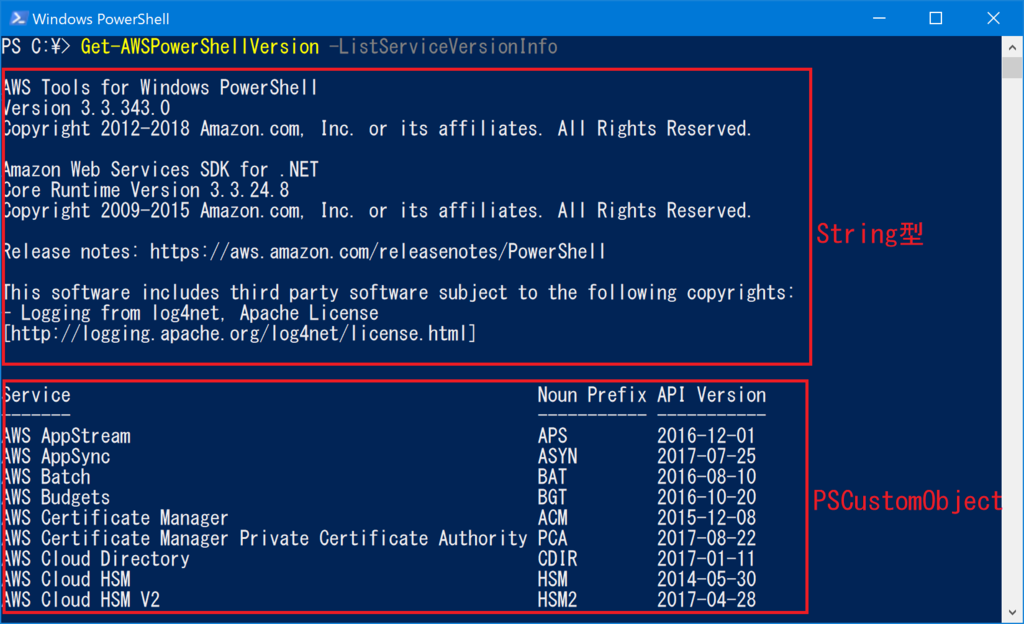Click the 'API Version' column header
Viewport: 1024px width, 624px height.
point(711,395)
